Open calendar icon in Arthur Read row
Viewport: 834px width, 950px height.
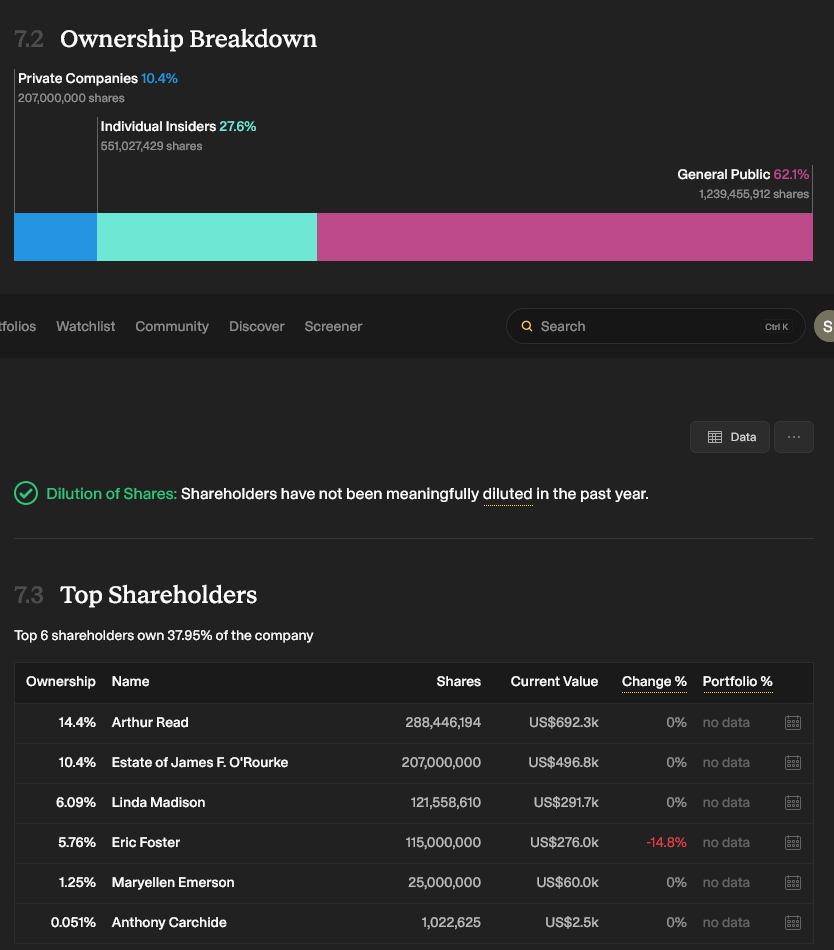click(793, 723)
